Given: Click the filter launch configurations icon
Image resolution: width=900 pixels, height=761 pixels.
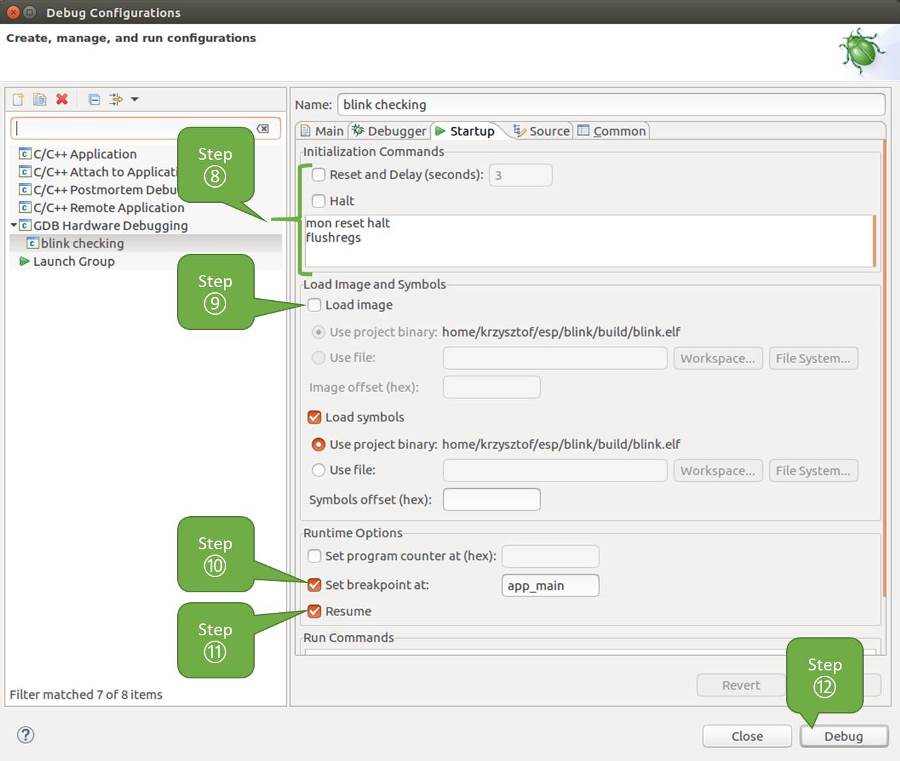Looking at the screenshot, I should pyautogui.click(x=116, y=99).
